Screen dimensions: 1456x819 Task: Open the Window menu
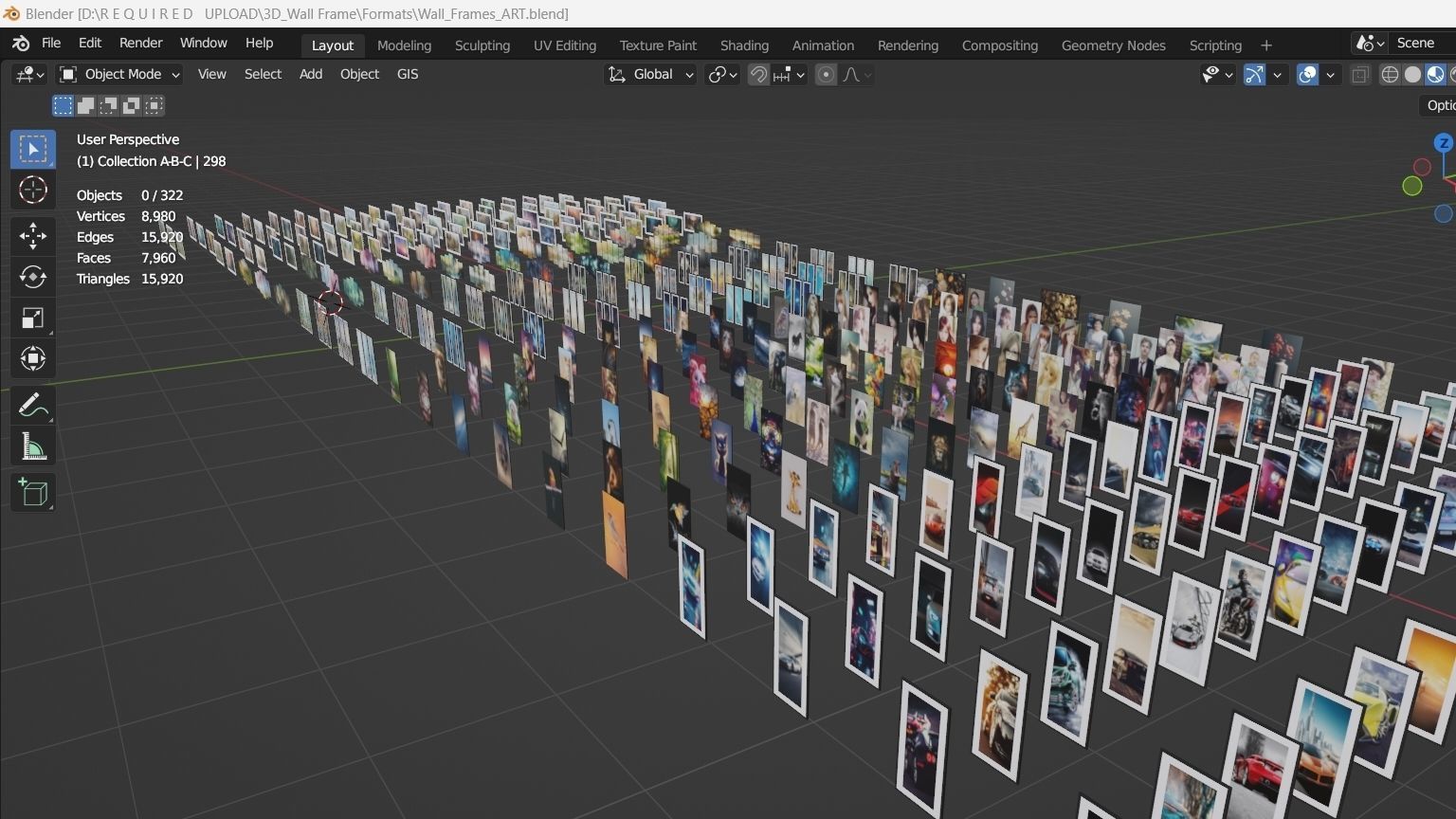[204, 44]
